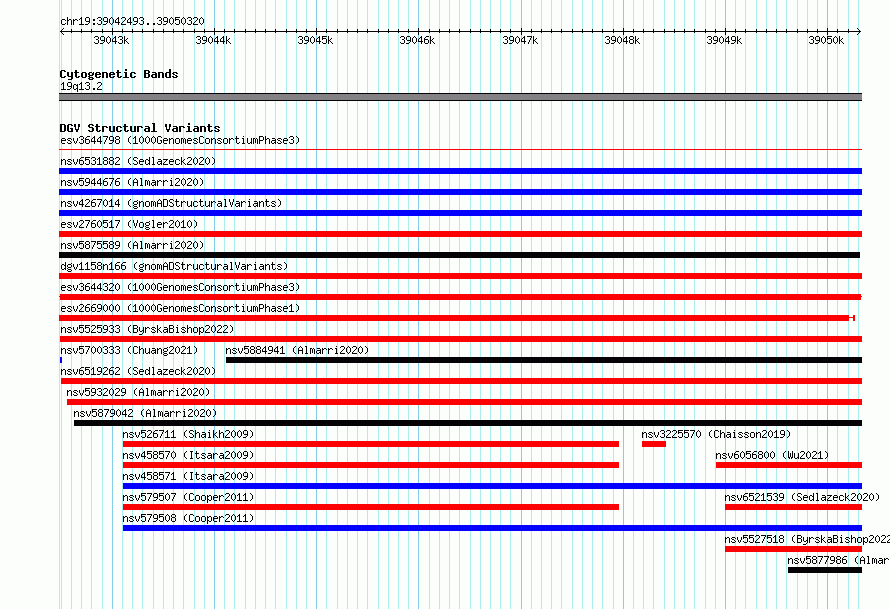This screenshot has width=890, height=609.
Task: Select the nsv5527518 ByrskaBishop label
Action: 807,539
